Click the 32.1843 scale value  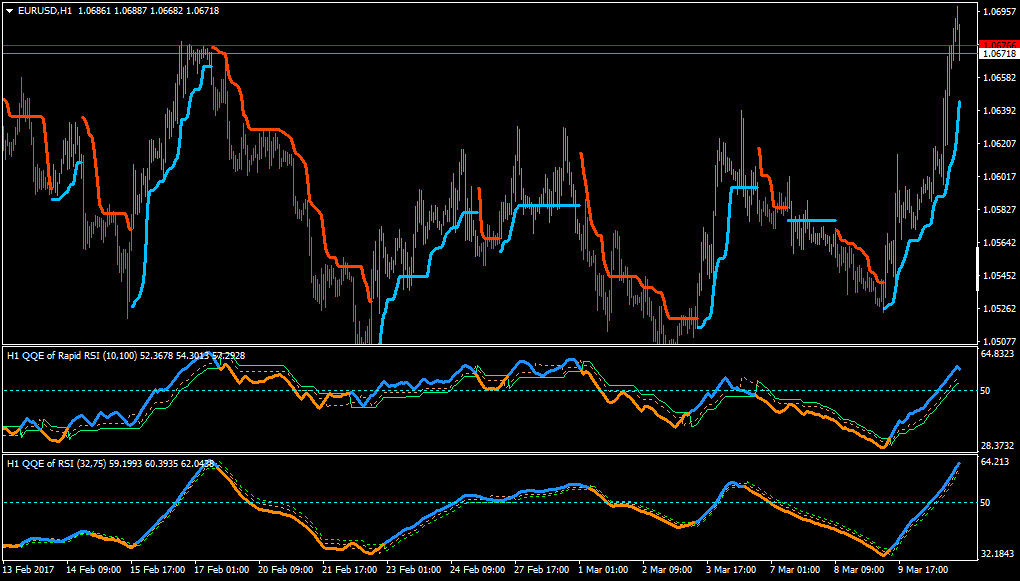(998, 554)
